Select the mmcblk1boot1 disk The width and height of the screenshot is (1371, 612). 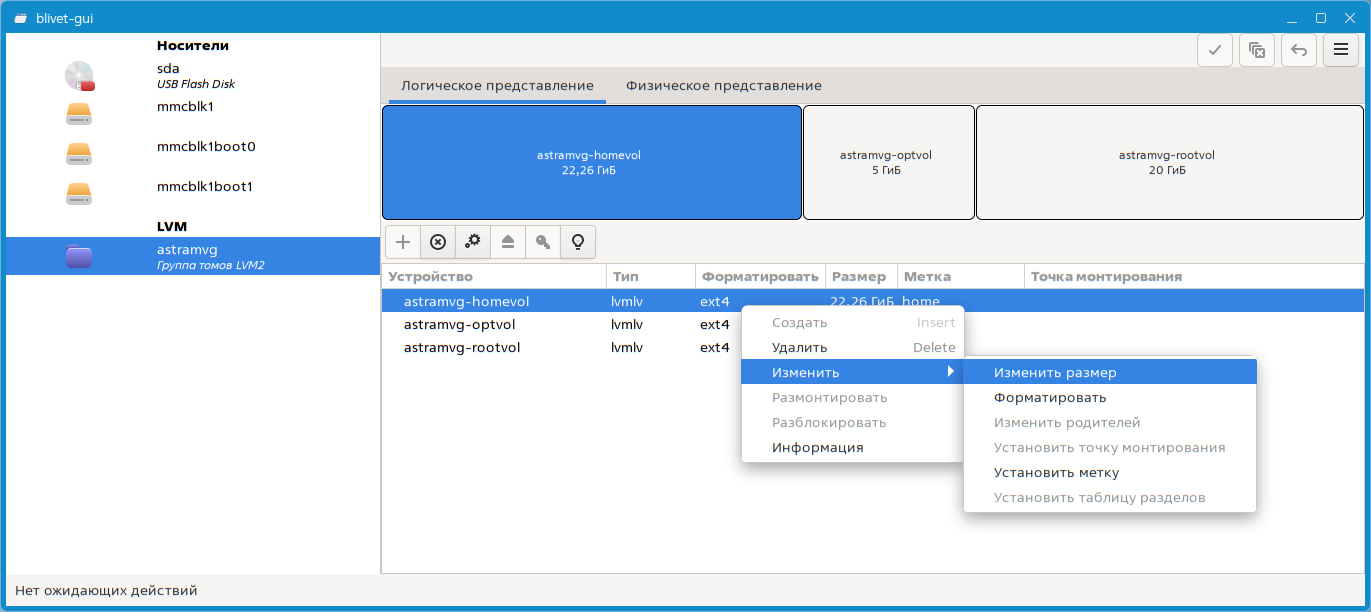(x=205, y=187)
